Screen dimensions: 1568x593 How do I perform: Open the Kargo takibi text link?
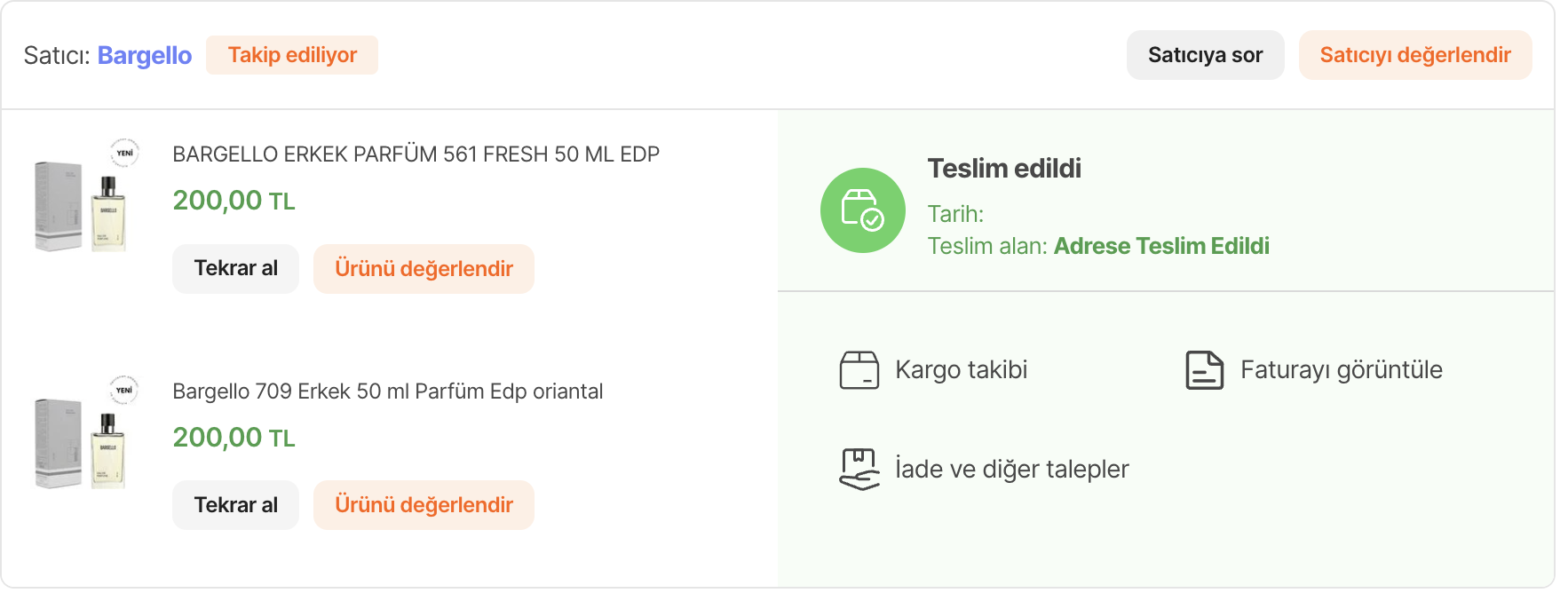coord(961,370)
